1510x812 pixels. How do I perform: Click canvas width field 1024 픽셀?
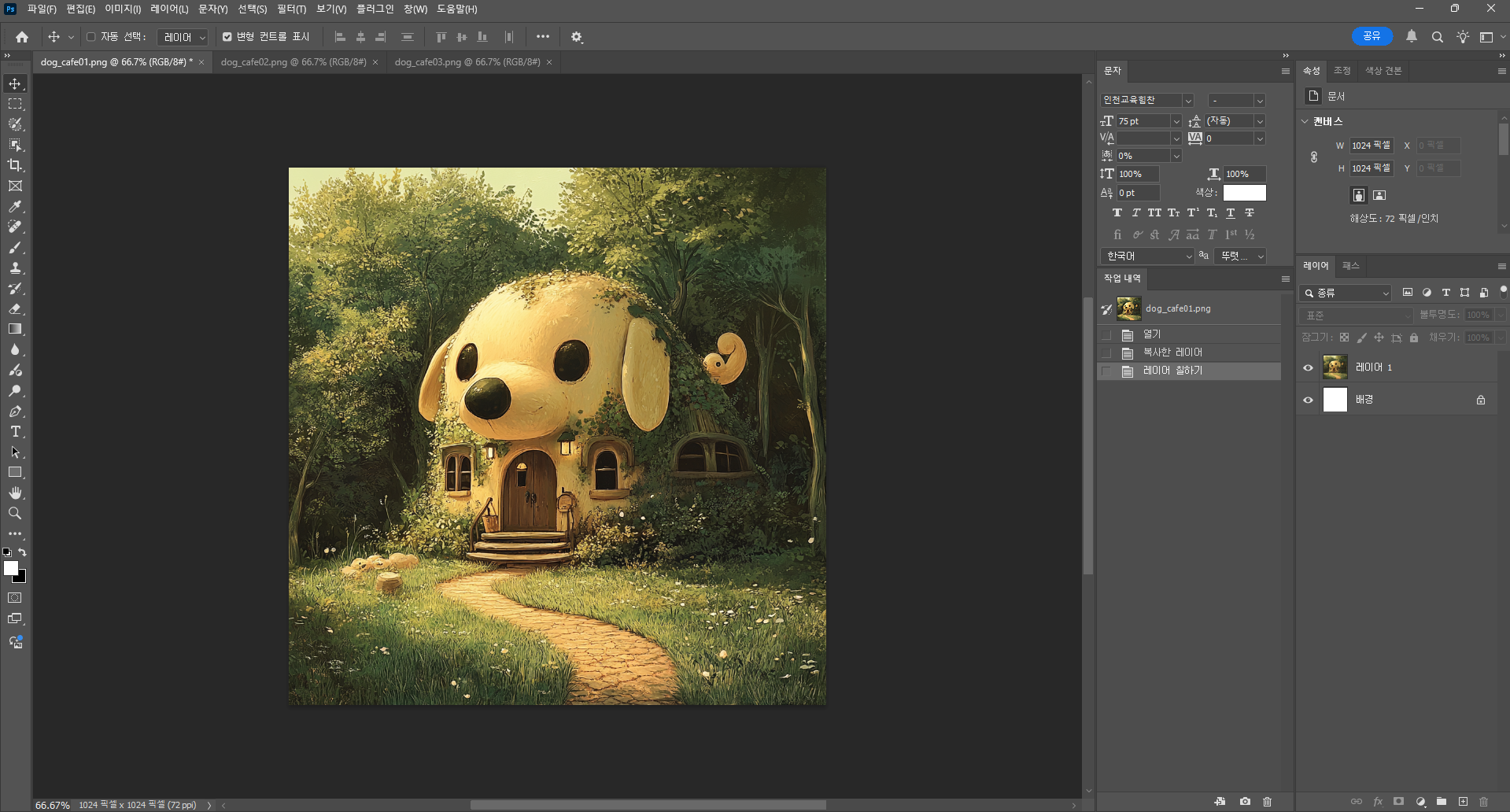[1372, 146]
